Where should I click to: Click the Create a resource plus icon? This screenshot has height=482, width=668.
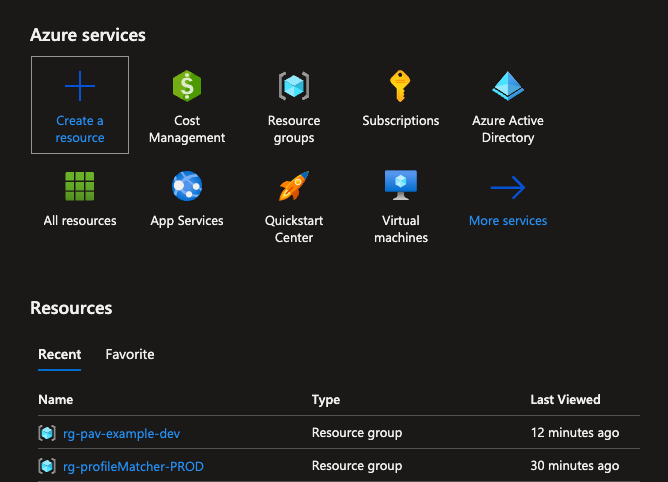coord(80,87)
